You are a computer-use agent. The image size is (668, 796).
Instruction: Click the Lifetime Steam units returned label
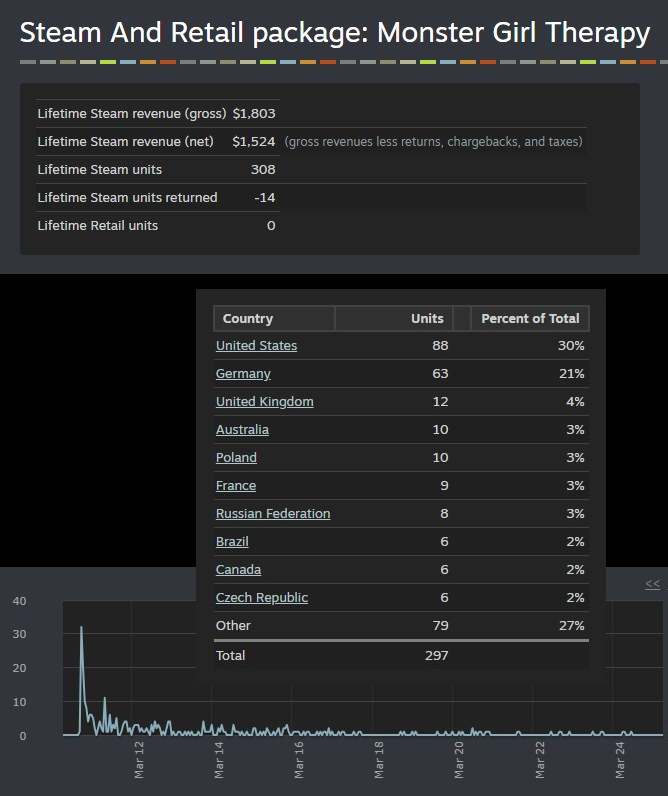127,197
